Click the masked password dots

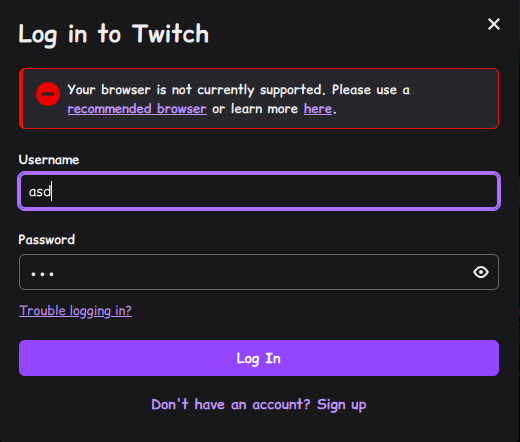tap(42, 274)
